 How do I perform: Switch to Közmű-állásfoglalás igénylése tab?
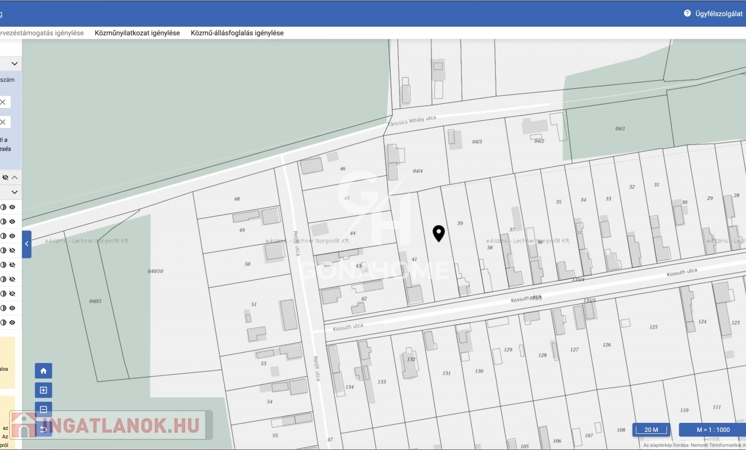tap(237, 33)
